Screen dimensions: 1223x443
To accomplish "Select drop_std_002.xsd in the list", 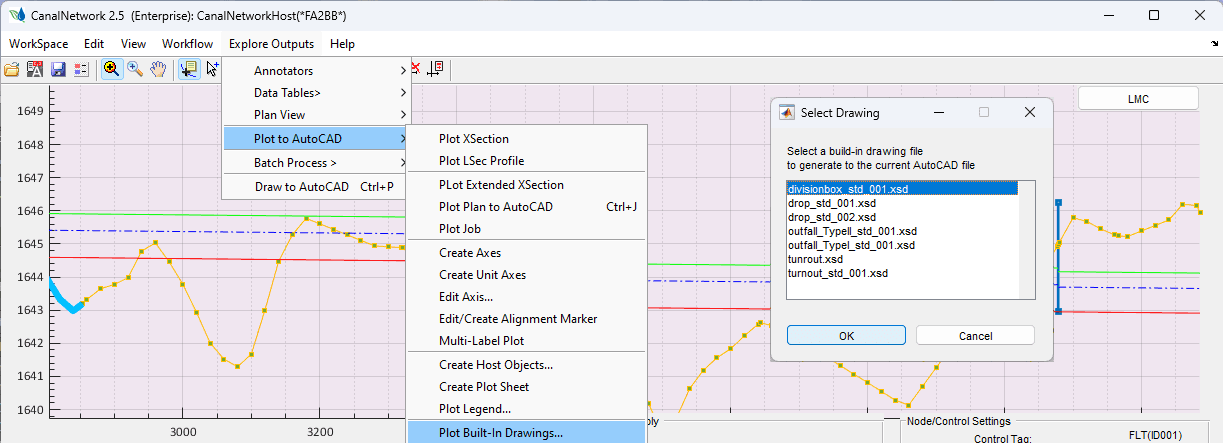I will pyautogui.click(x=902, y=216).
